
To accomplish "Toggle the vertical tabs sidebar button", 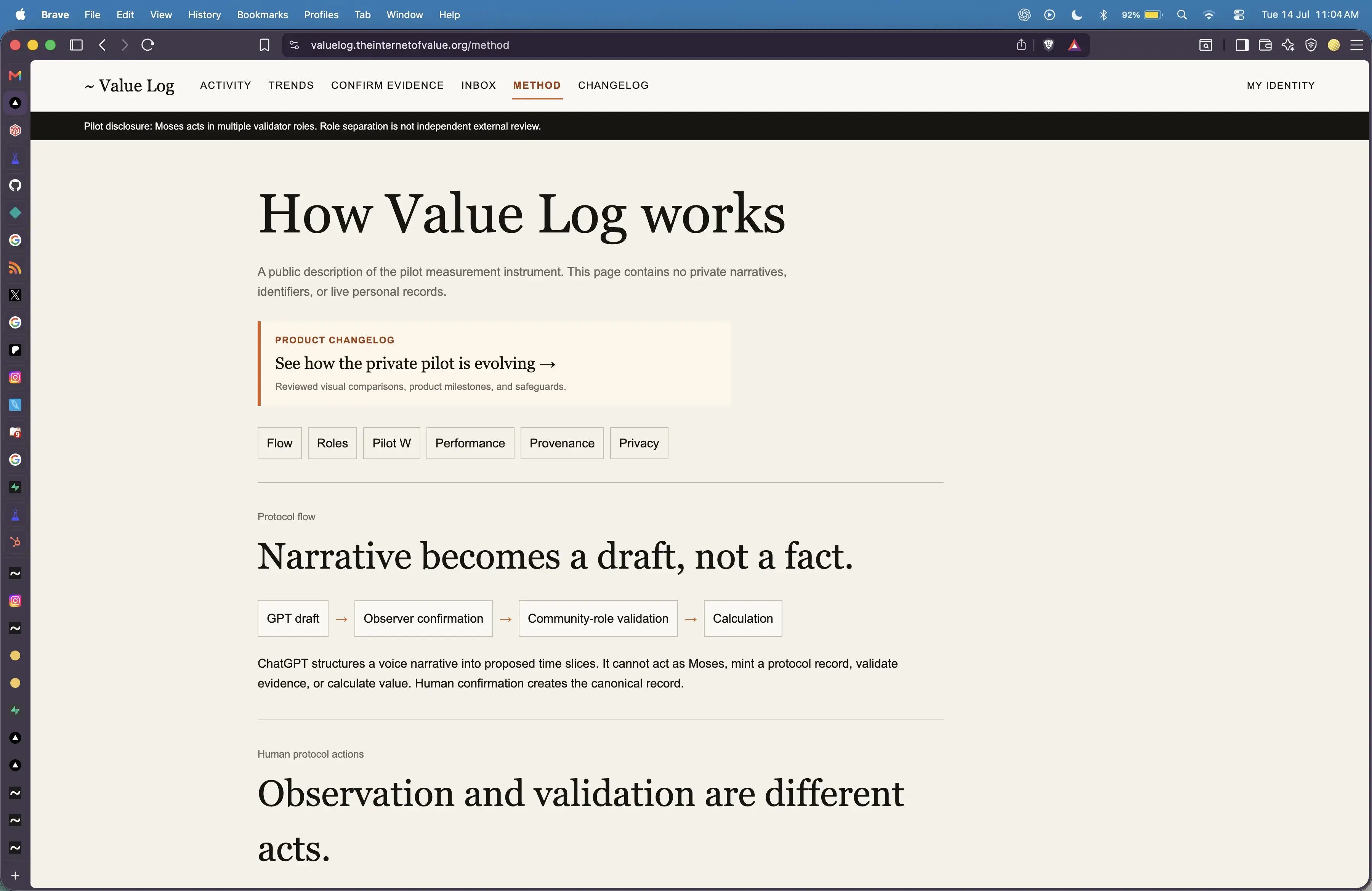I will [76, 45].
